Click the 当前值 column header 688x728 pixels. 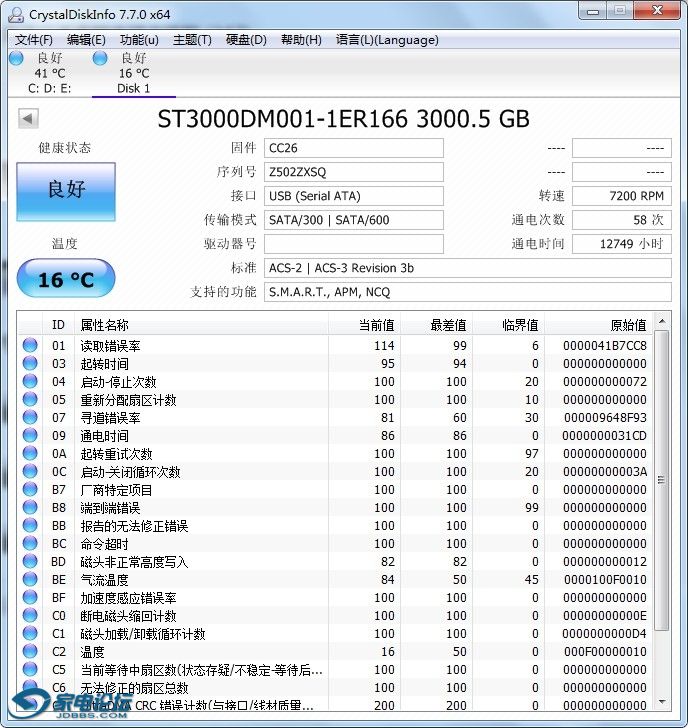[364, 325]
